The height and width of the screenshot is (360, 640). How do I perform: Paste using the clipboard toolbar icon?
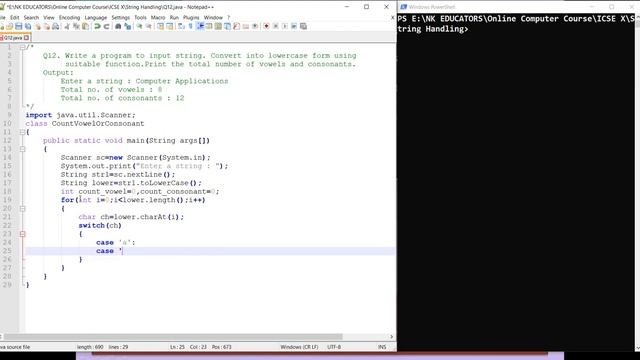pyautogui.click(x=85, y=27)
